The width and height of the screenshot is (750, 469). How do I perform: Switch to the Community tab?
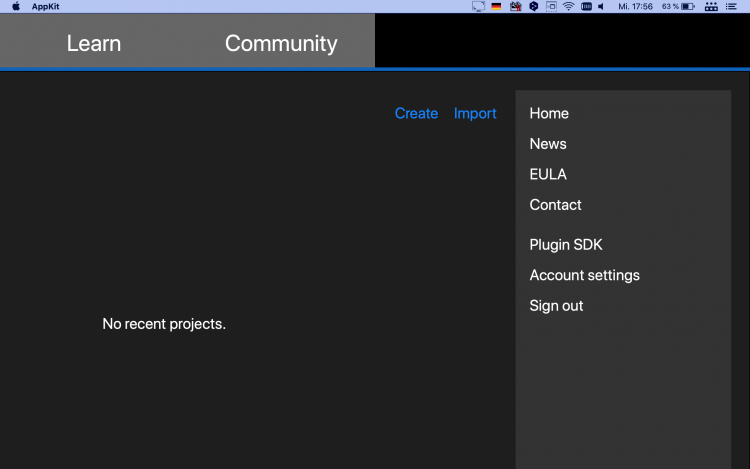coord(281,43)
